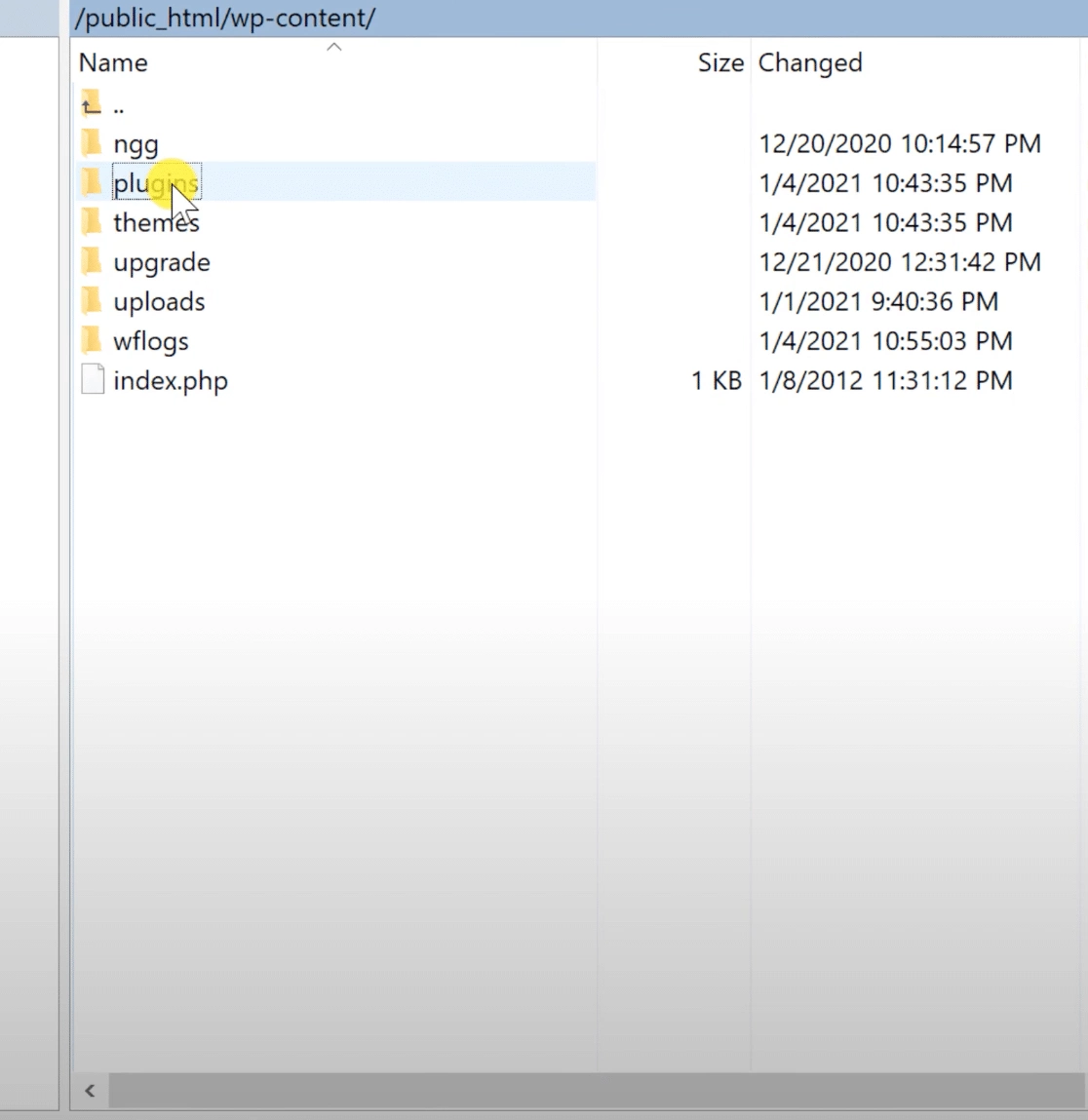The image size is (1088, 1120).
Task: Select the 'ngg' folder name
Action: pos(136,145)
